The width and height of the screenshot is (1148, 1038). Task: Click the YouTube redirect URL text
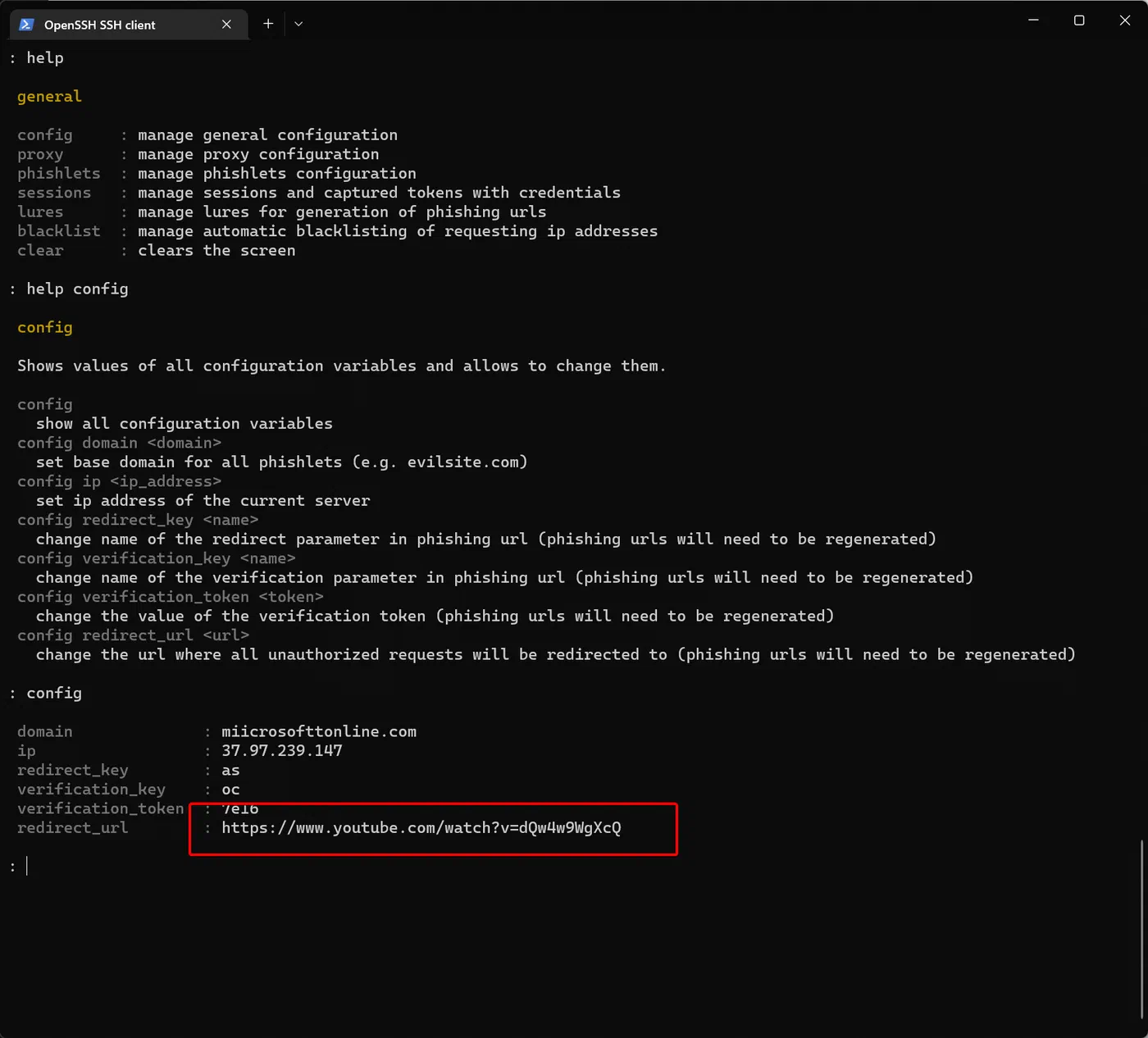[421, 828]
